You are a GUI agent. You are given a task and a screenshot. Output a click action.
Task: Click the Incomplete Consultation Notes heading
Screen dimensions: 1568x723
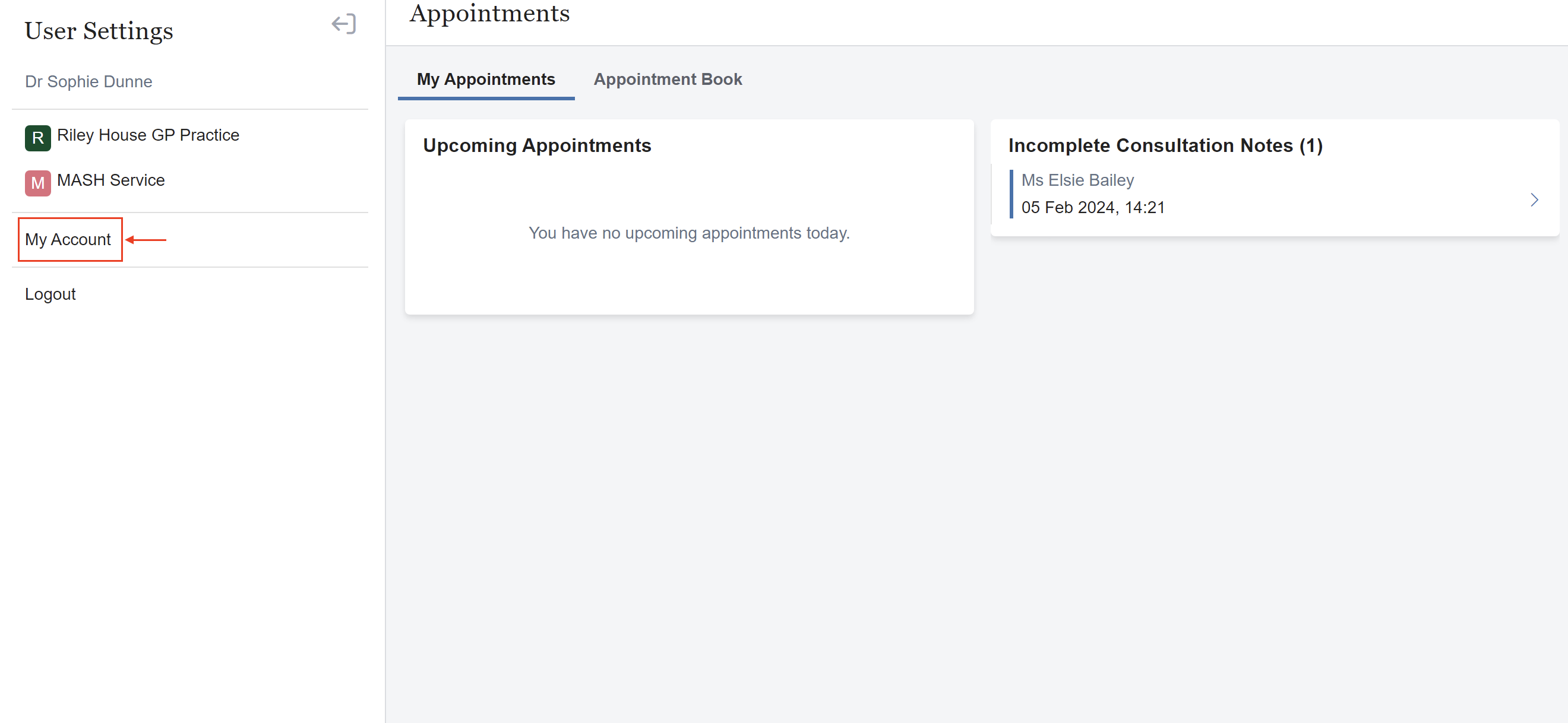(x=1165, y=145)
